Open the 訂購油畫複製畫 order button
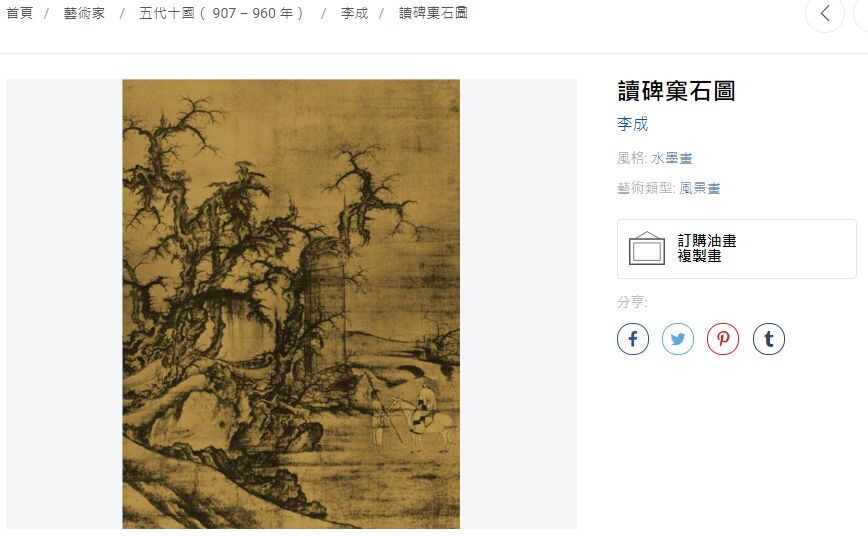This screenshot has height=536, width=868. point(737,249)
